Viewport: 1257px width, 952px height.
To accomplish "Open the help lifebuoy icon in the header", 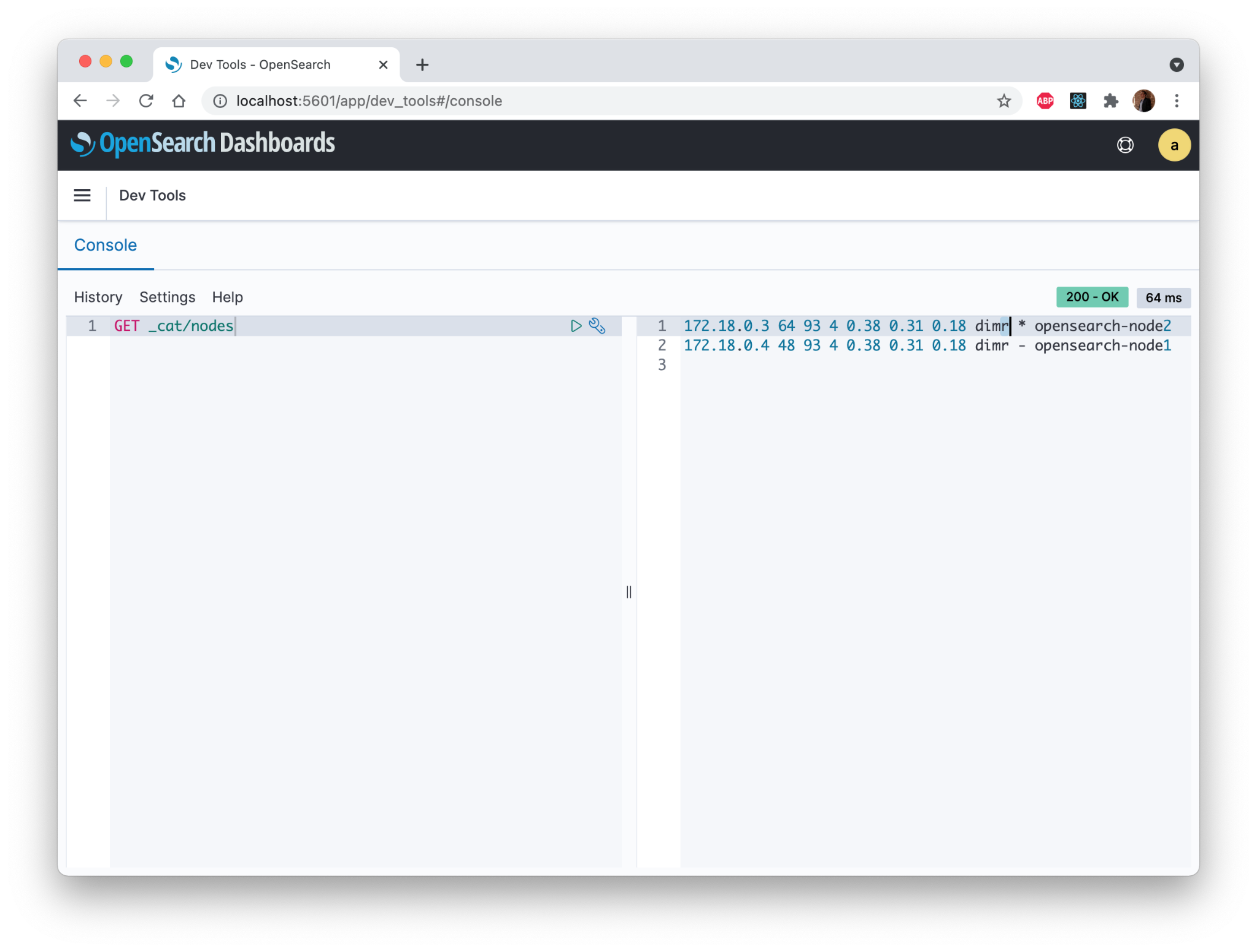I will (x=1125, y=145).
